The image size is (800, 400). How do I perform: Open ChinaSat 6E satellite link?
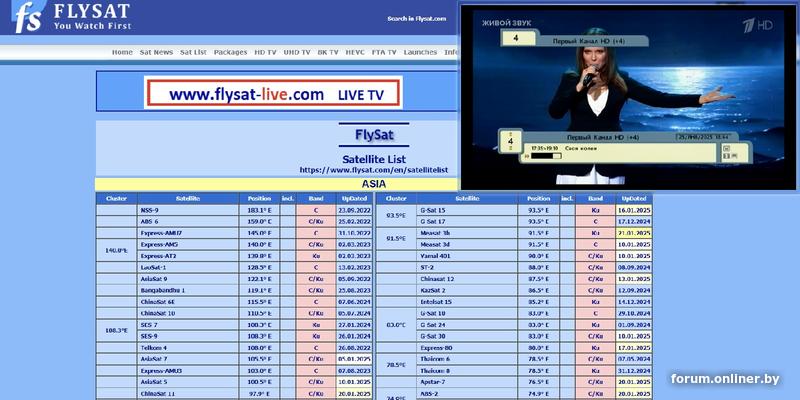pos(158,302)
